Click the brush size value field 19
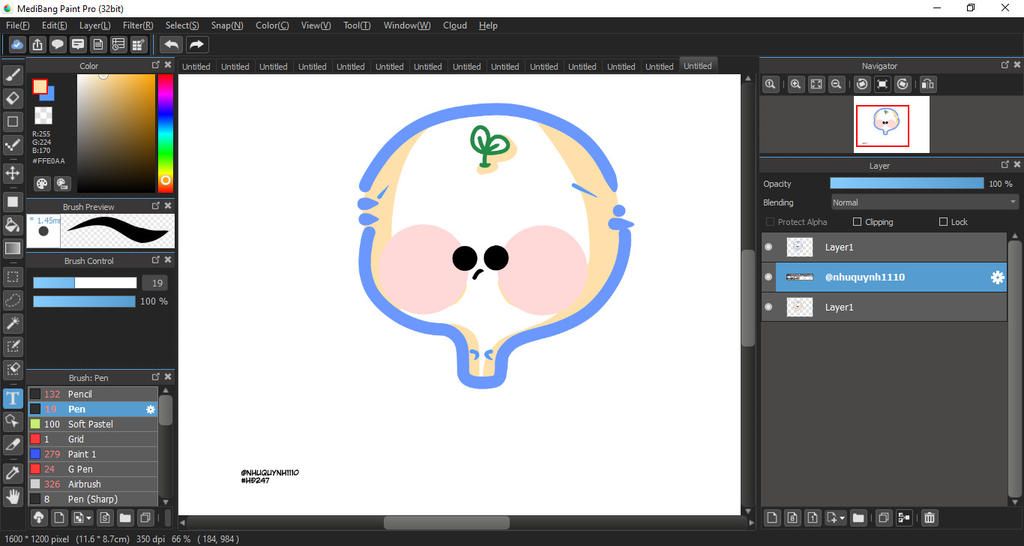The height and width of the screenshot is (546, 1024). coord(155,283)
